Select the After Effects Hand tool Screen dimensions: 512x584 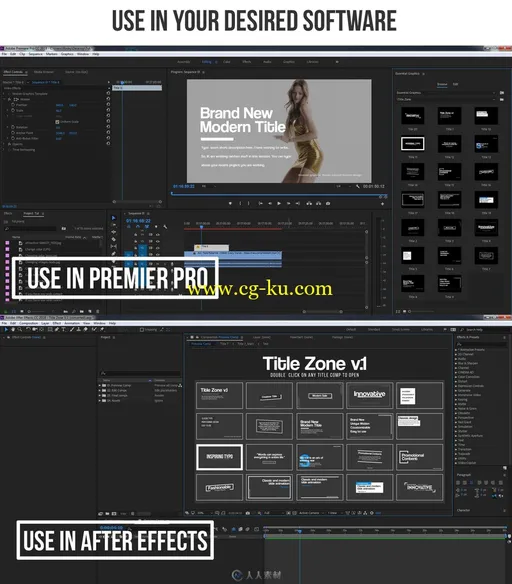[13, 330]
